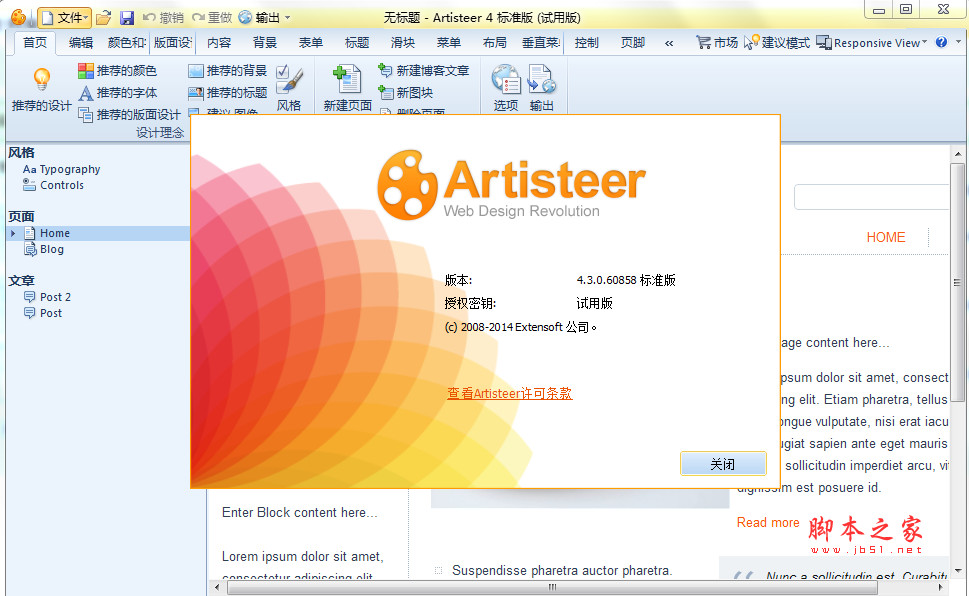The image size is (969, 596).
Task: Click the horizontal scrollbar at the bottom
Action: 580,588
